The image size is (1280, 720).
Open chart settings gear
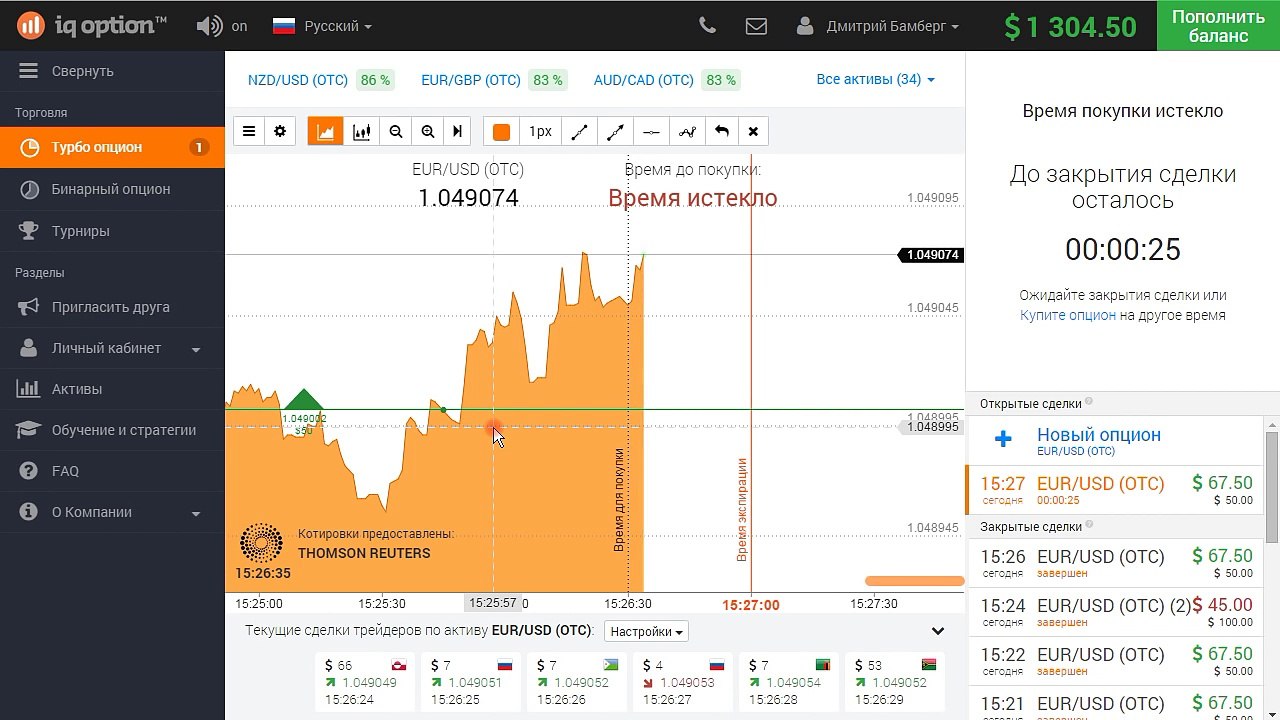click(x=280, y=132)
